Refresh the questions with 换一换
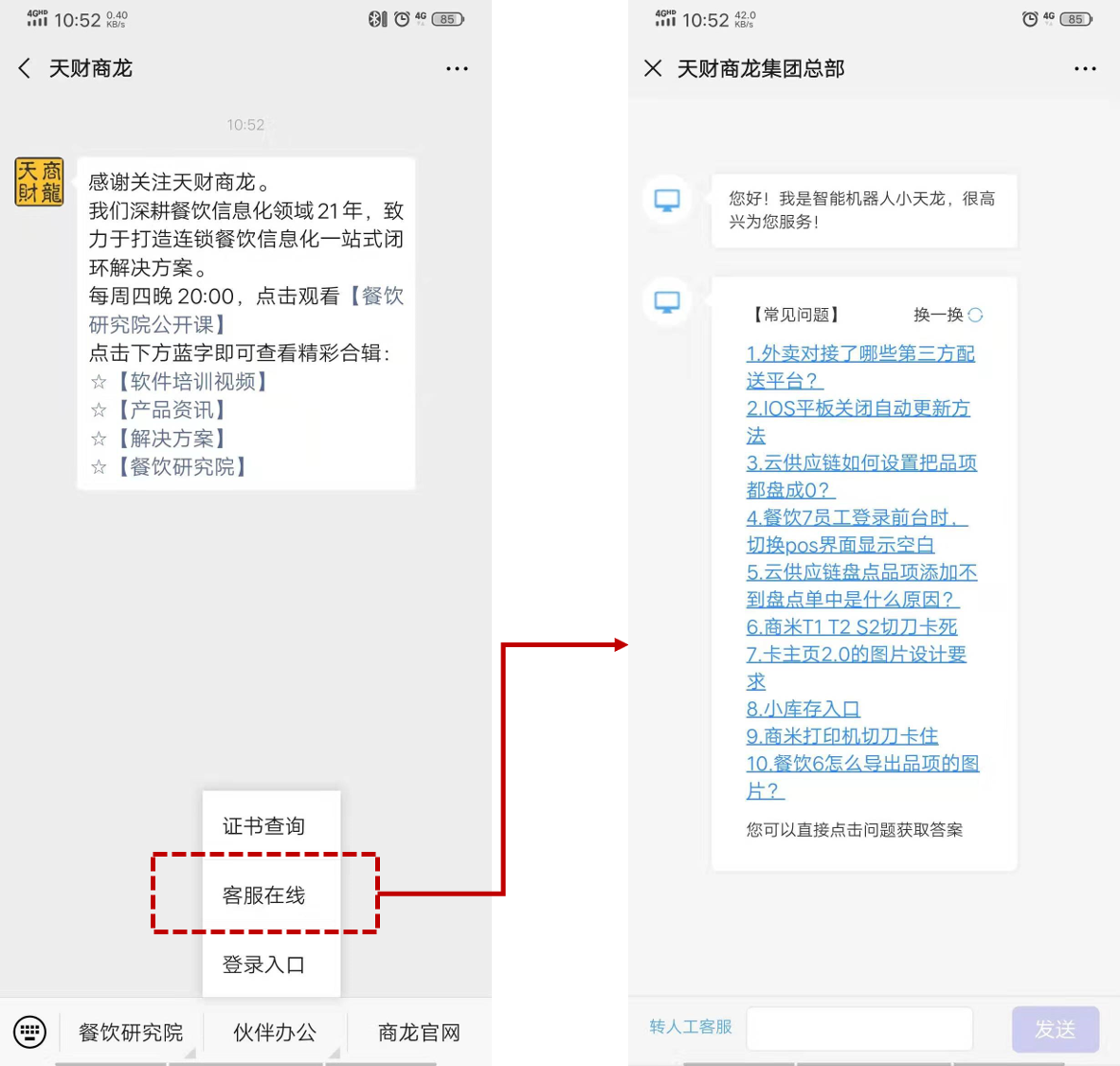Viewport: 1120px width, 1066px height. (x=948, y=316)
